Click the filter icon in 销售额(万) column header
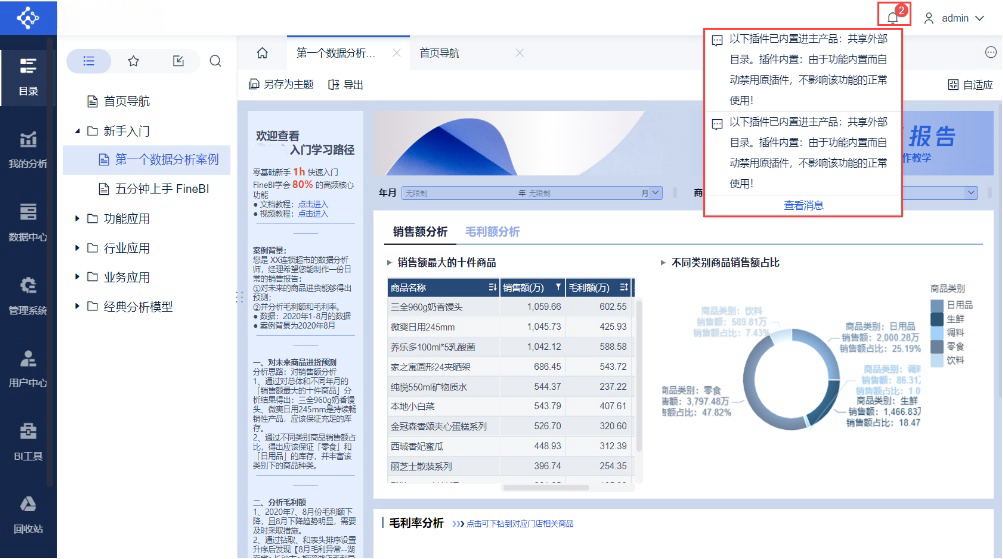The width and height of the screenshot is (1003, 559). click(558, 288)
